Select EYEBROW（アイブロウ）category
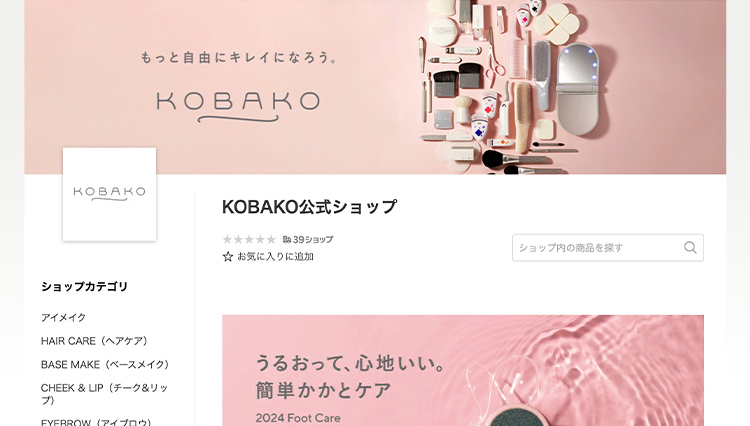Viewport: 750px width, 426px height. point(96,422)
